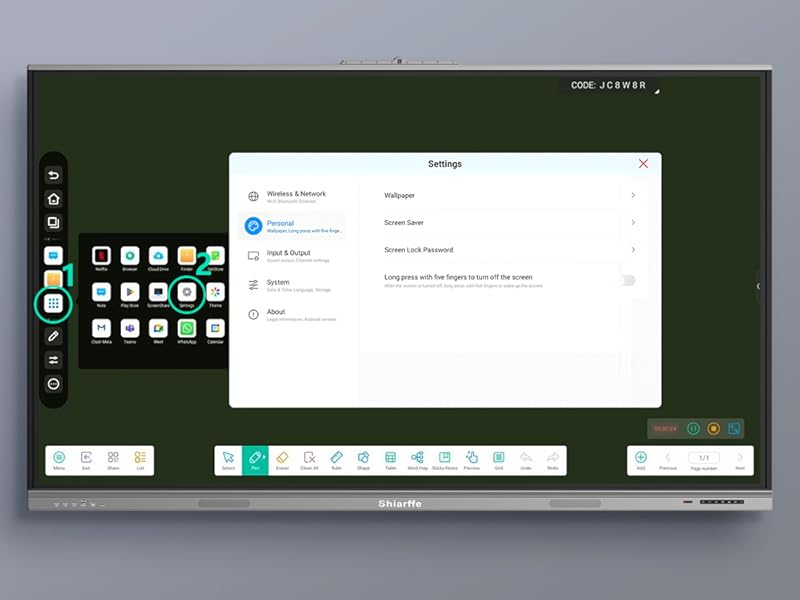800x600 pixels.
Task: Close the Settings dialog
Action: (x=643, y=163)
